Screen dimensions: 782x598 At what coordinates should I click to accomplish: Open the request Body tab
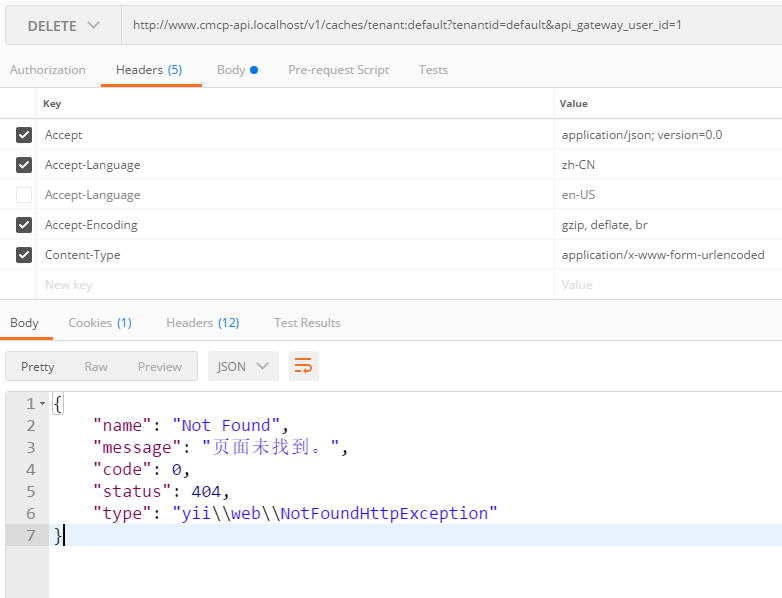(x=236, y=70)
